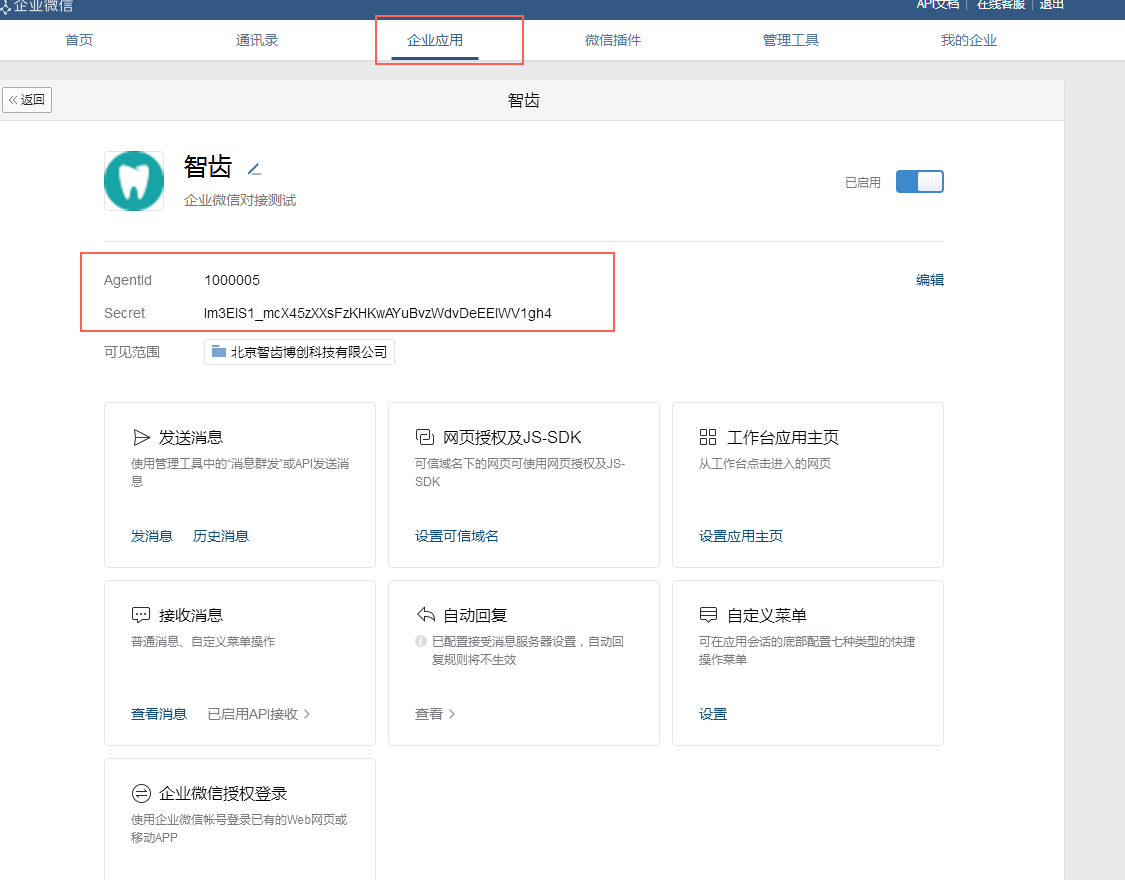Open 历史消息 link

[220, 536]
